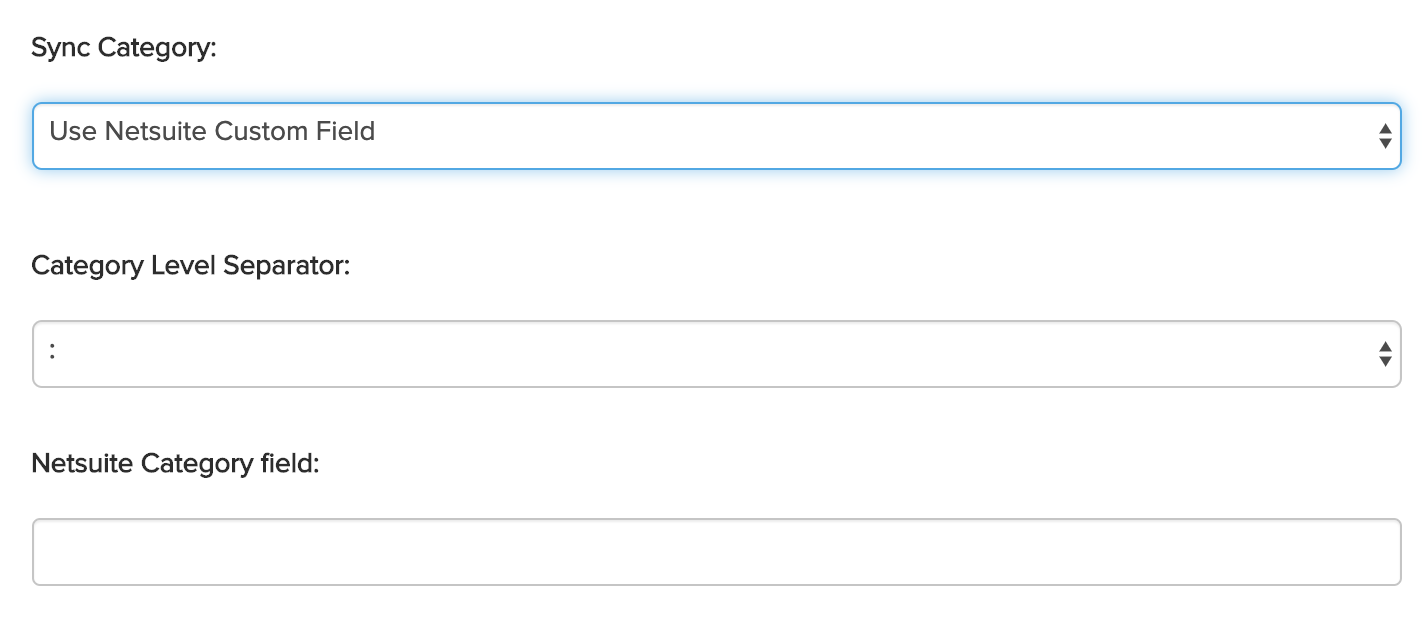Click inside the empty Netsuite Category text box
This screenshot has width=1428, height=626.
click(716, 552)
